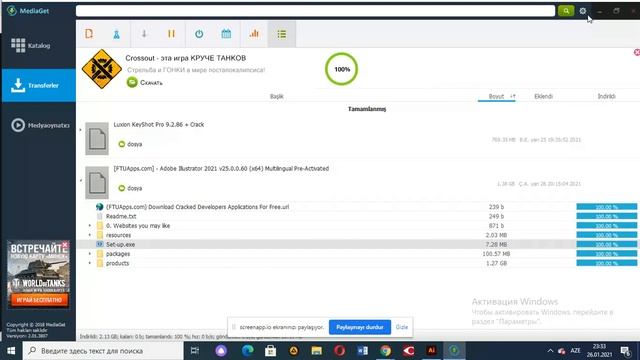Select the Adobe Illustrator 2021 torrent title
This screenshot has width=640, height=360.
click(221, 169)
